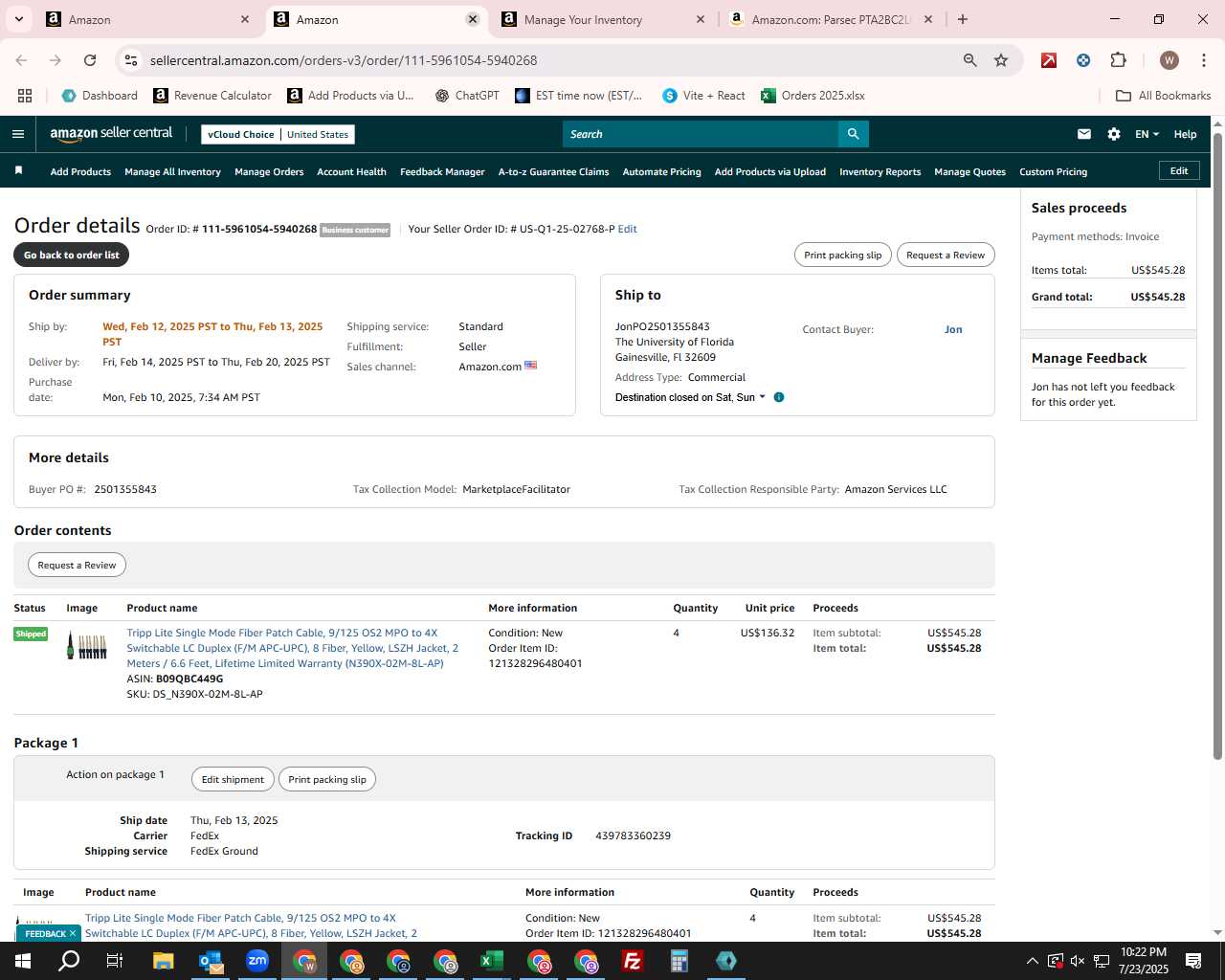Image resolution: width=1225 pixels, height=980 pixels.
Task: Open the Chrome profile W avatar
Action: pyautogui.click(x=1169, y=60)
